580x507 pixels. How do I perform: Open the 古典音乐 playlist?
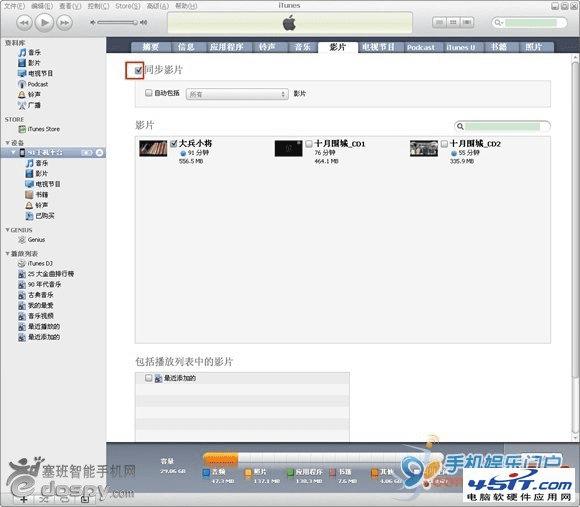pos(36,295)
